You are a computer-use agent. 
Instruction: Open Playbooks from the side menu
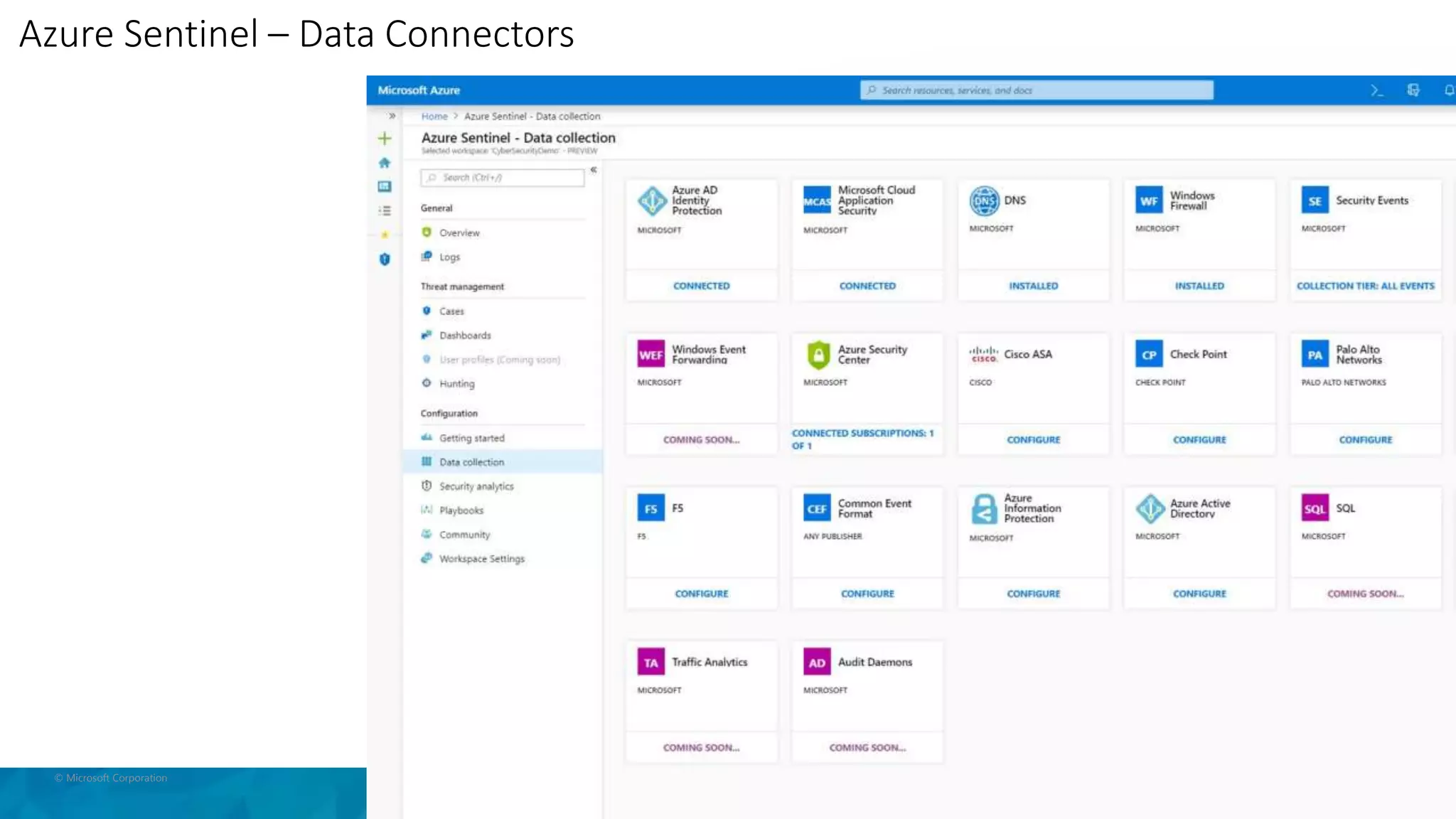pos(461,510)
